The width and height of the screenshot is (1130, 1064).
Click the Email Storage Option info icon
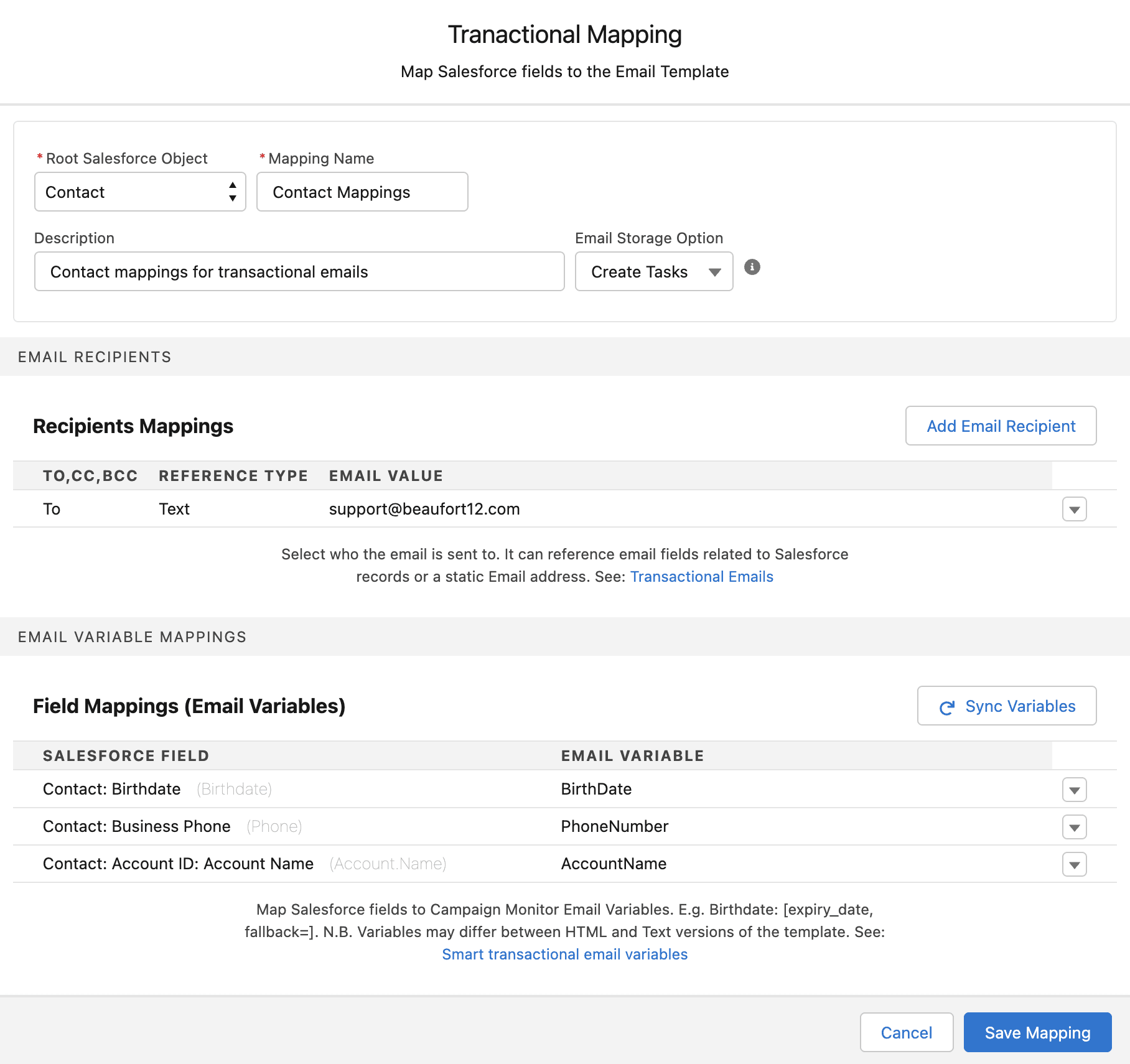coord(752,267)
